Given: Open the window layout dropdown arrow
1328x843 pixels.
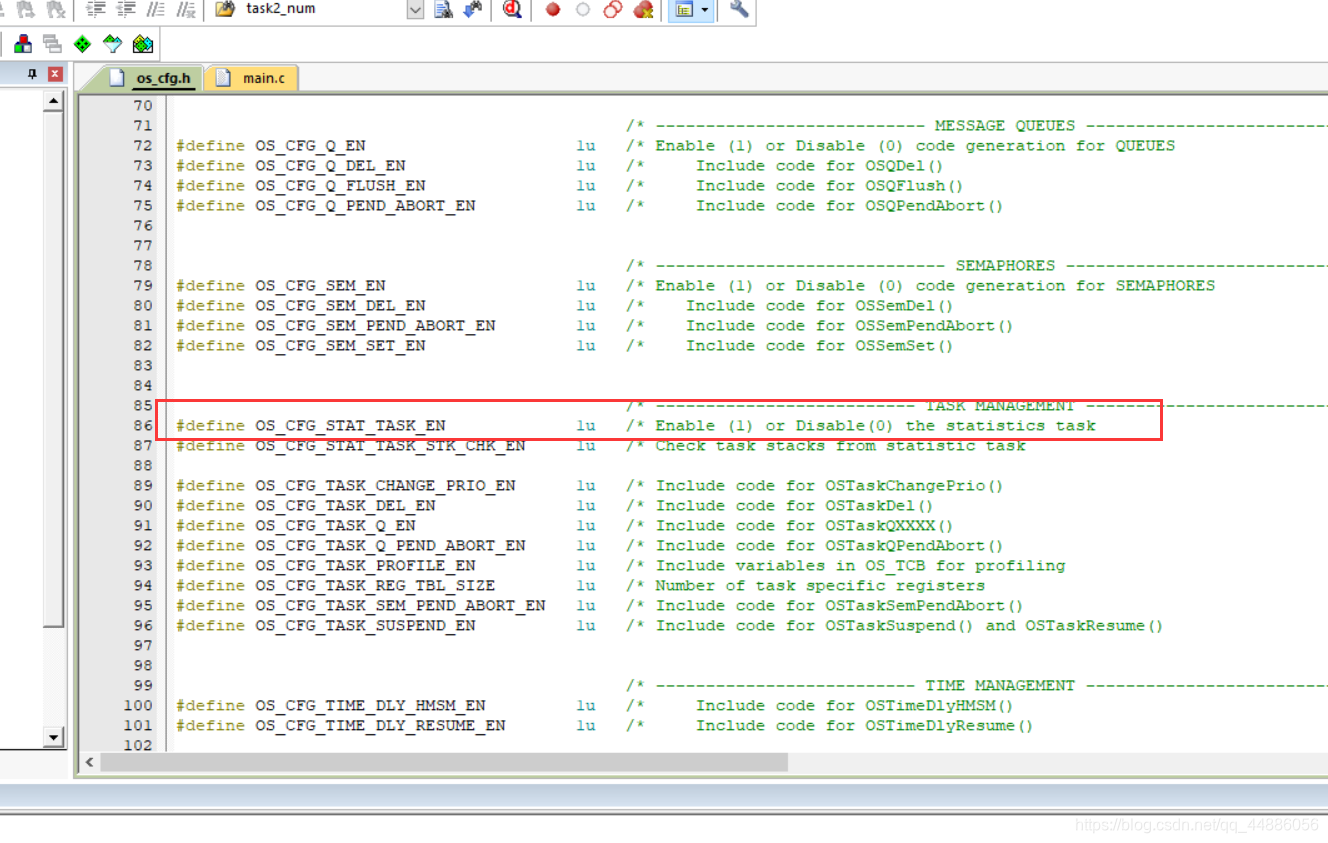Looking at the screenshot, I should tap(706, 10).
